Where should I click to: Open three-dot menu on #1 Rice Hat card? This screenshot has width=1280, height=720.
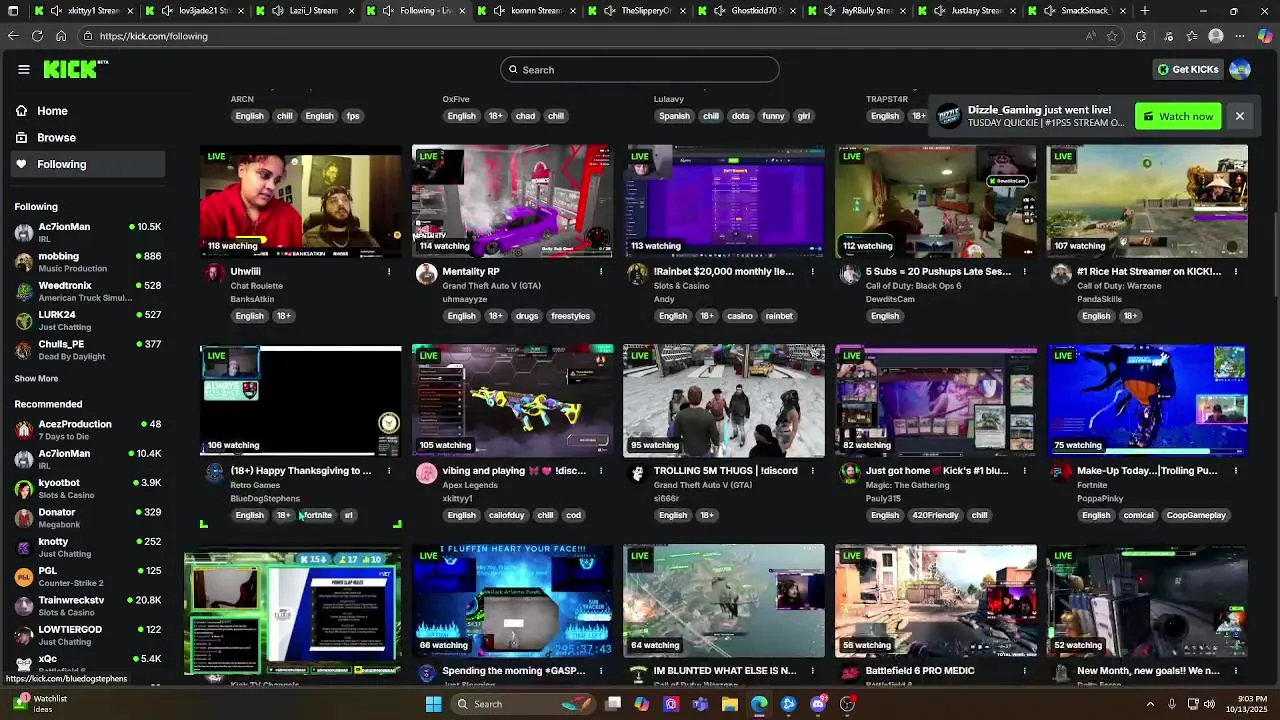tap(1236, 271)
